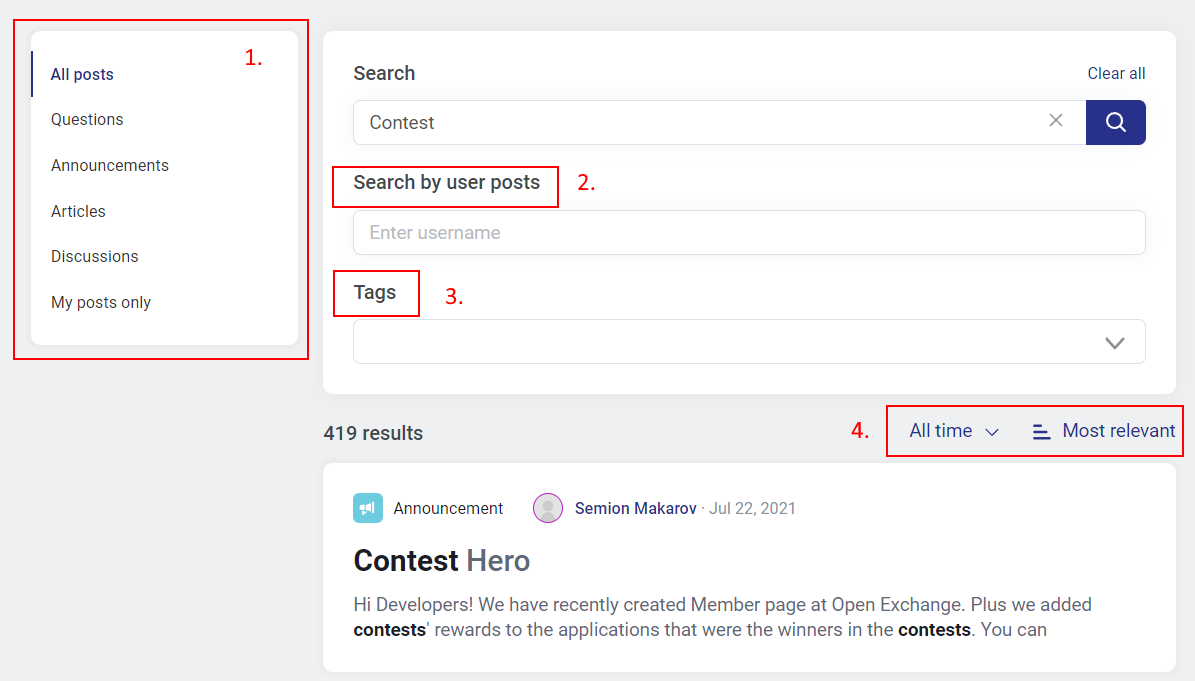The width and height of the screenshot is (1195, 681).
Task: Click the magnifier search button
Action: coord(1115,122)
